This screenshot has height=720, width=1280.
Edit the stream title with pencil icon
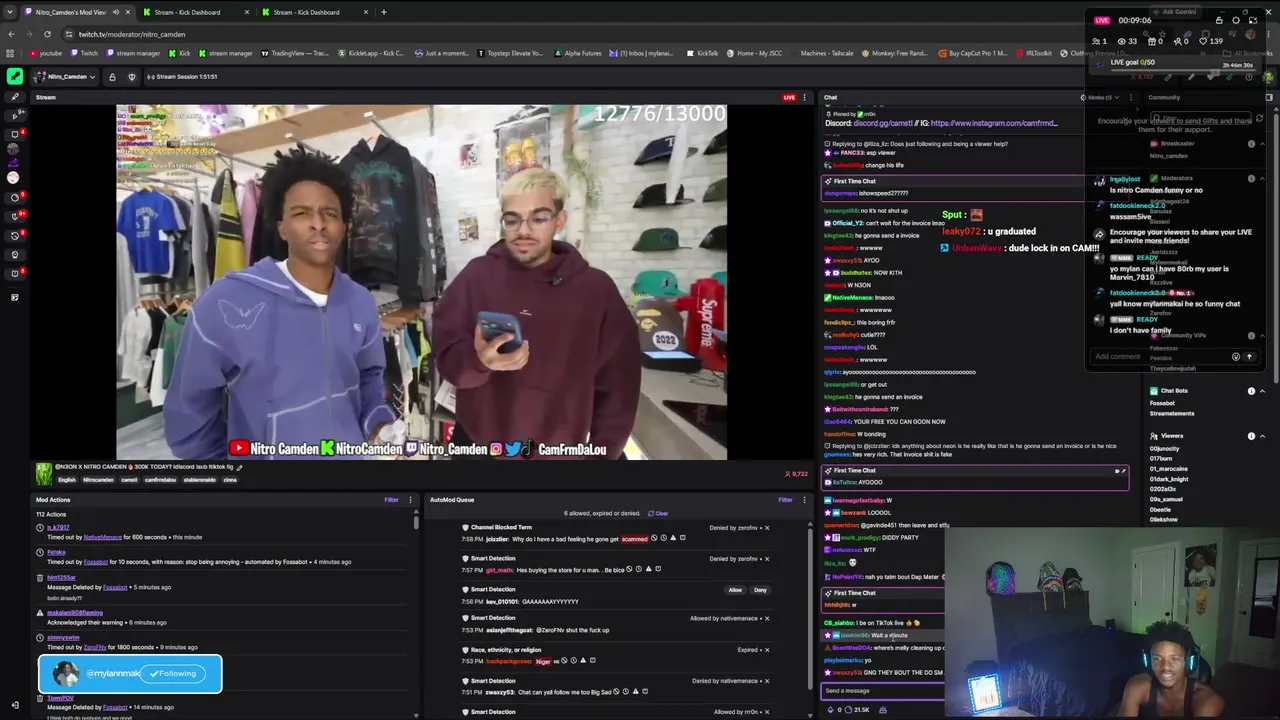[239, 467]
